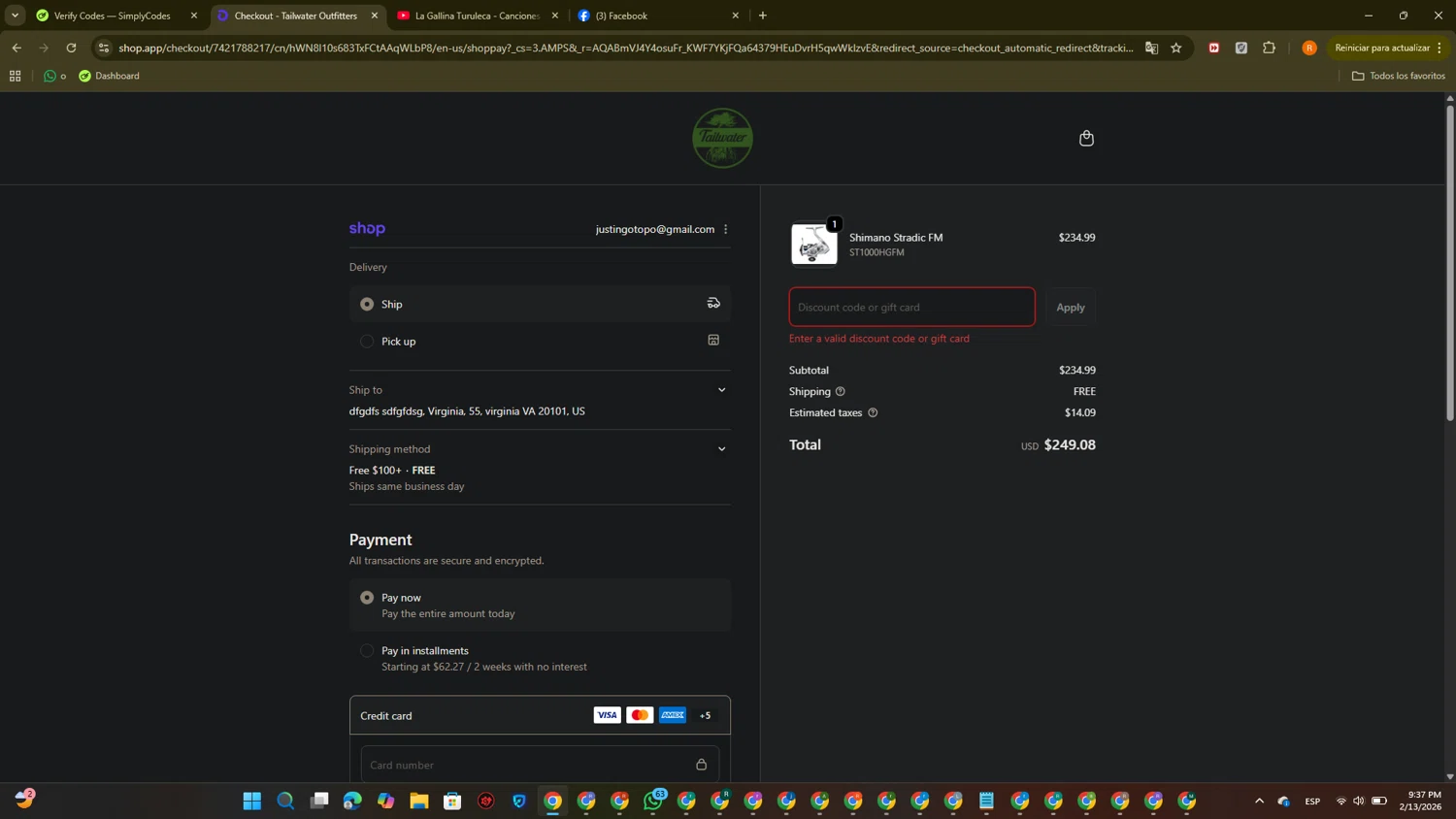The image size is (1456, 819).
Task: Close the Facebook tab
Action: point(735,16)
